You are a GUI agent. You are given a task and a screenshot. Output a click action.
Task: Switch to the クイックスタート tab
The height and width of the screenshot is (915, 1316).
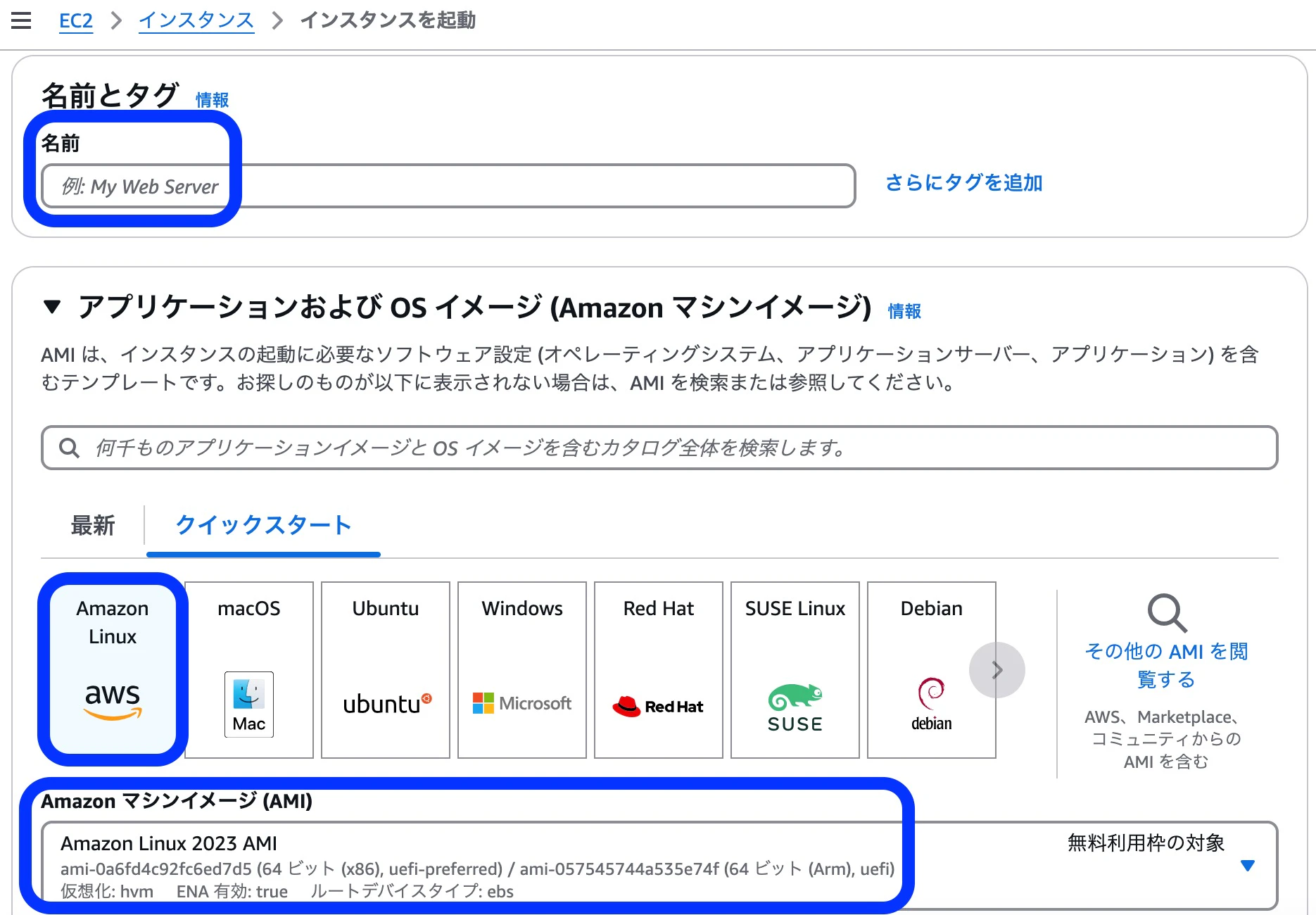click(x=263, y=525)
